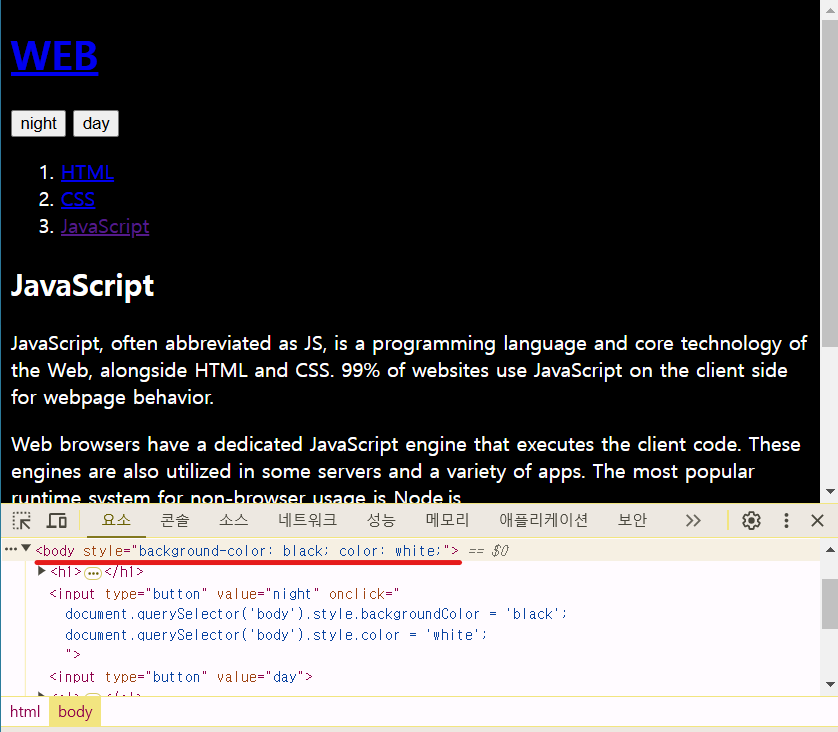Click the page vertical scrollbar thumb
Image resolution: width=838 pixels, height=732 pixels.
tap(830, 183)
